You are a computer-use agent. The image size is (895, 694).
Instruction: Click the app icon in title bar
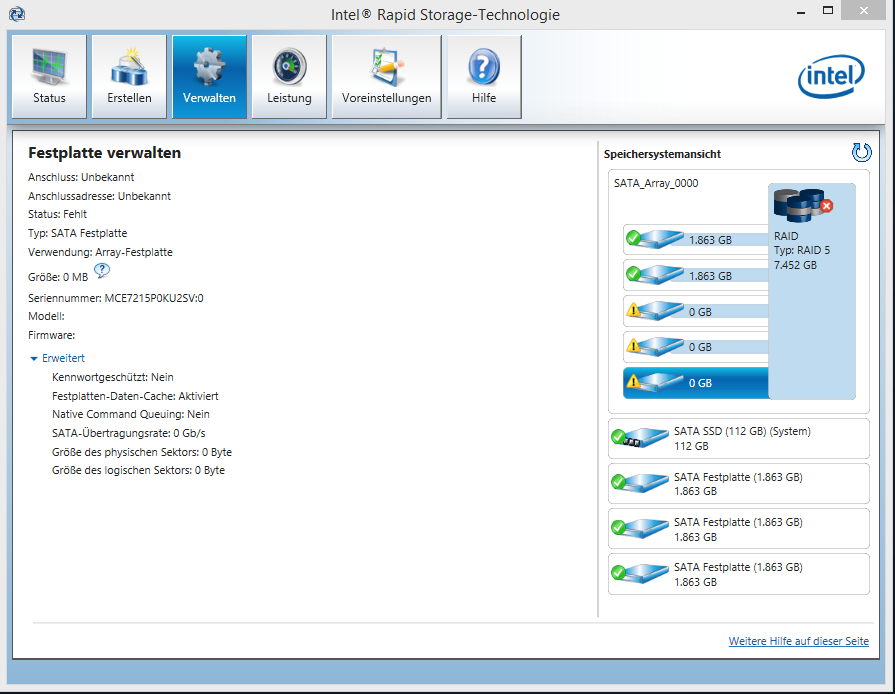[x=17, y=14]
